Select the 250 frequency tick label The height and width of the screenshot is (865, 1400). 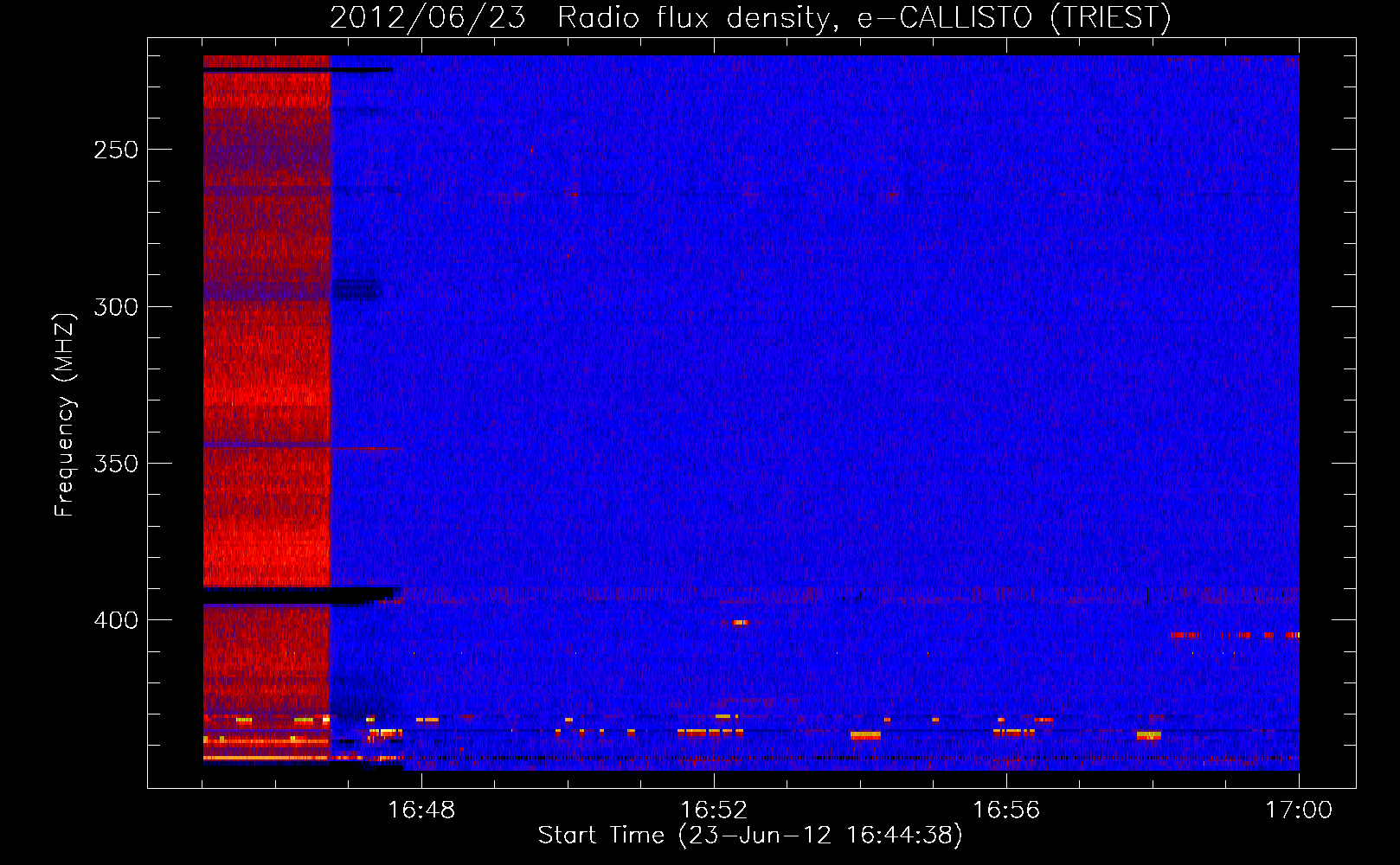point(116,150)
